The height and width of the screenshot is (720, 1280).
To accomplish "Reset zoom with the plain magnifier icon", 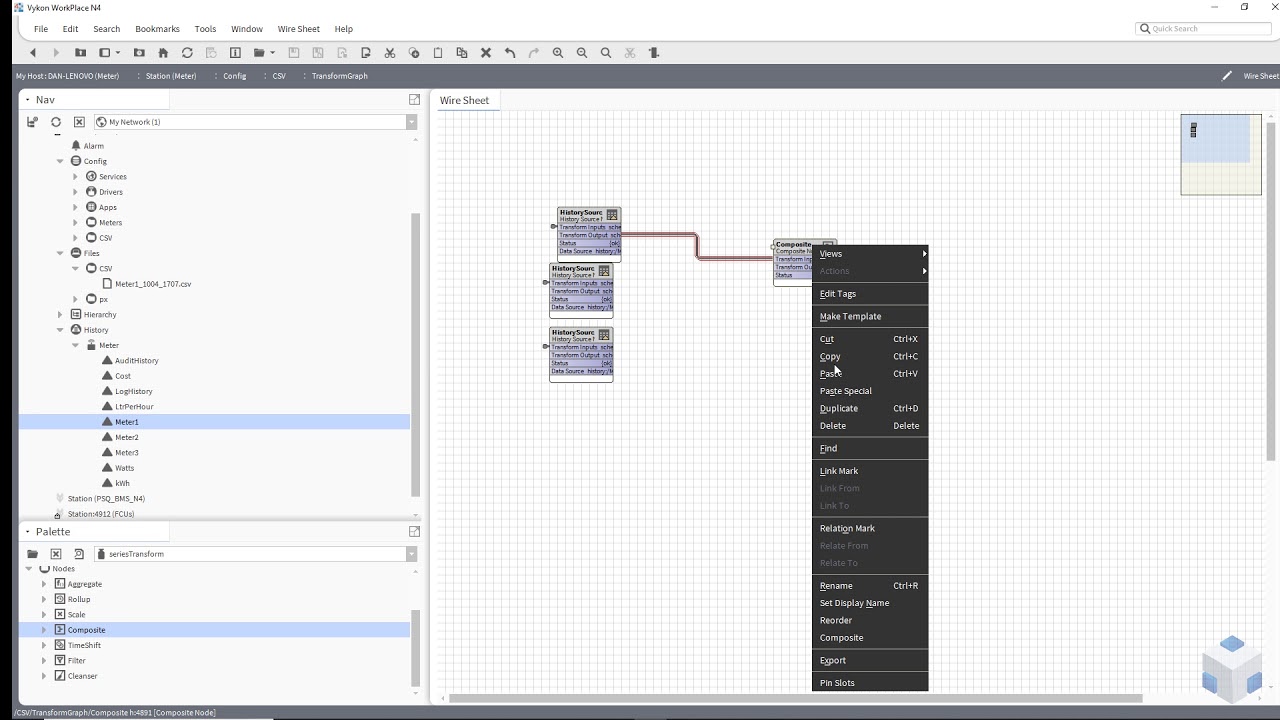I will (606, 53).
